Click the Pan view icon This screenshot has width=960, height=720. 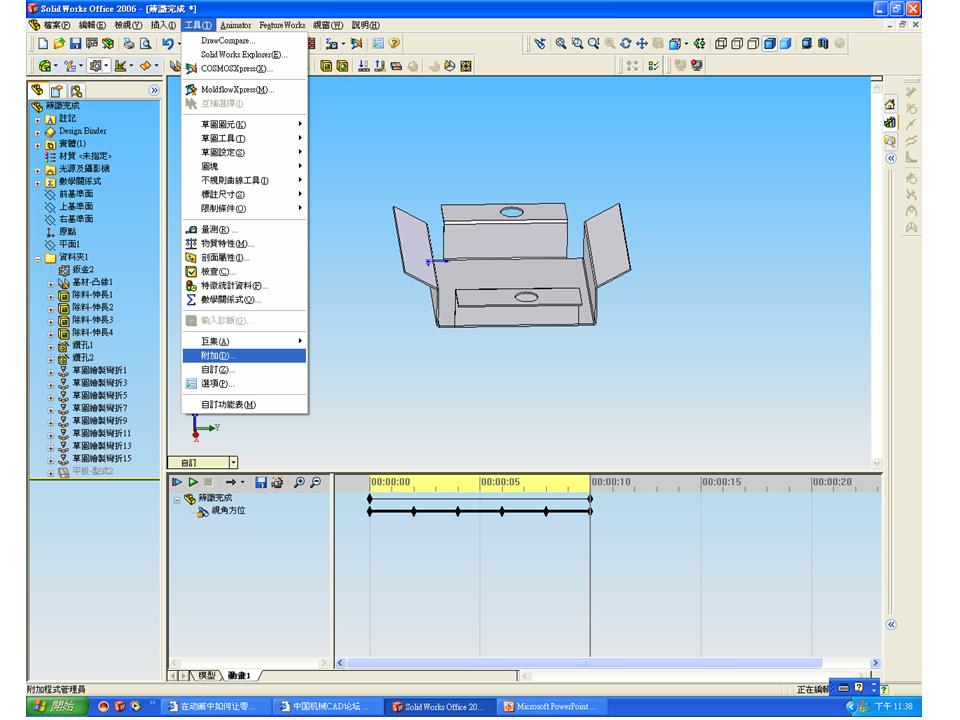point(642,43)
